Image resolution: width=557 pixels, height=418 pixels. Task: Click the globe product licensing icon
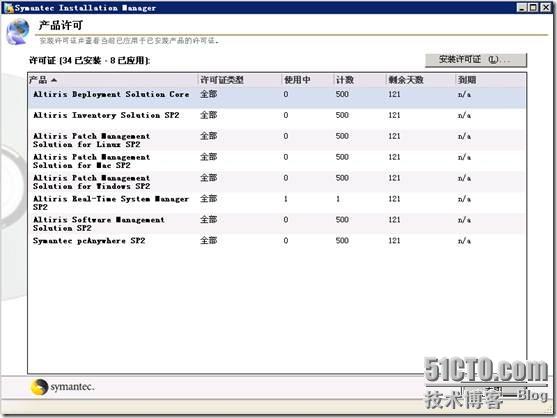(x=18, y=32)
